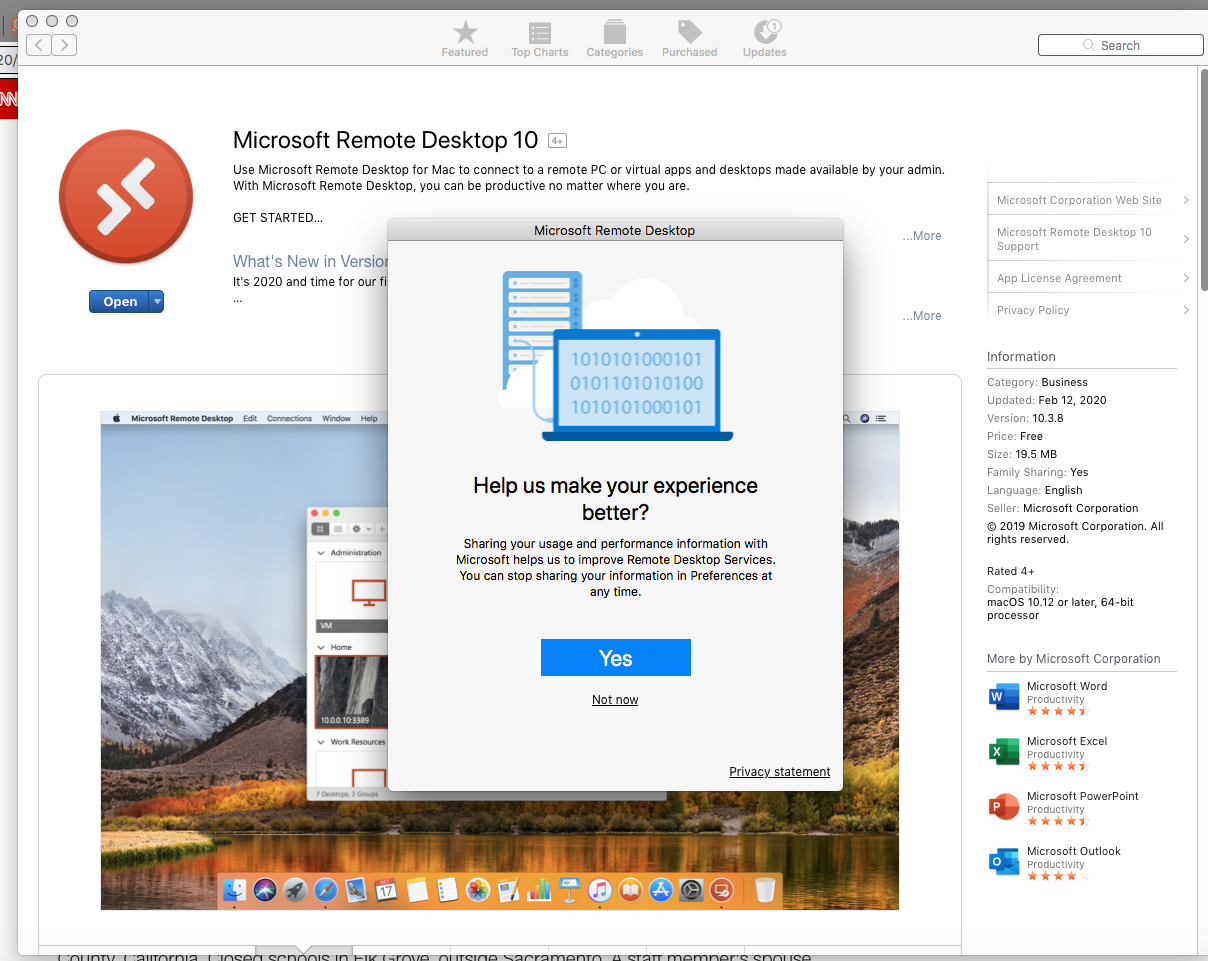This screenshot has height=961, width=1208.
Task: Expand What's New with second More link
Action: tap(921, 316)
